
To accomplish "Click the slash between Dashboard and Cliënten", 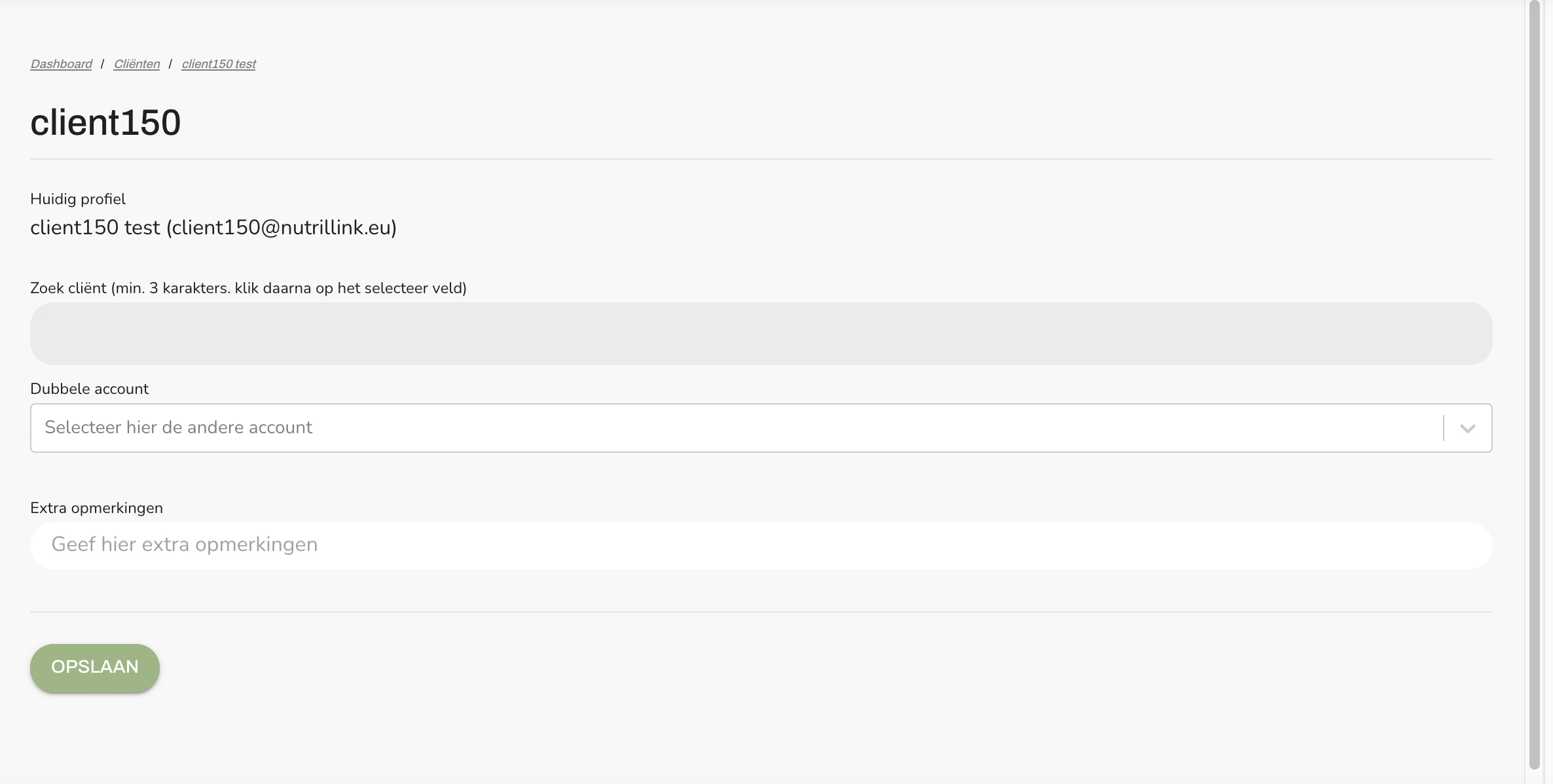I will 102,64.
